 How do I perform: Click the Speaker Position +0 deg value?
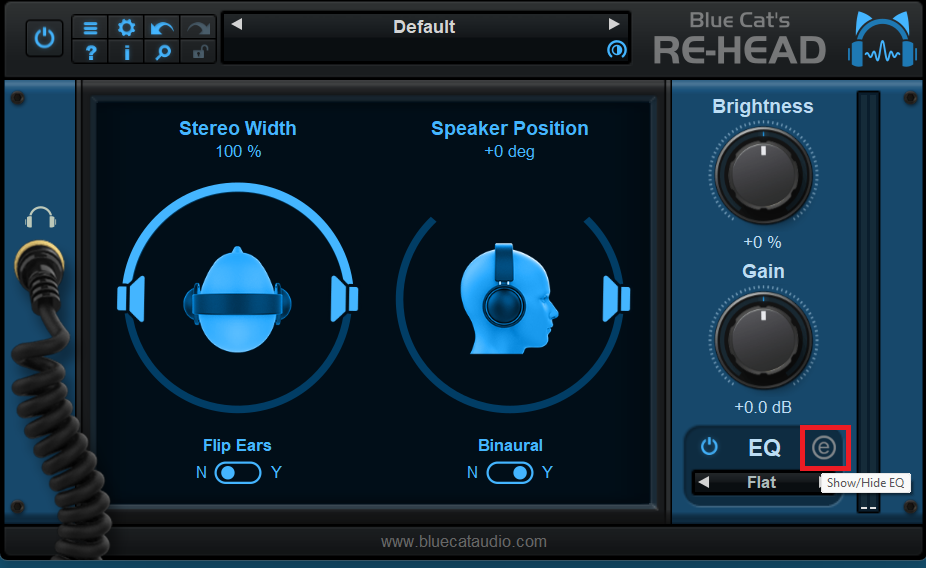pos(510,152)
